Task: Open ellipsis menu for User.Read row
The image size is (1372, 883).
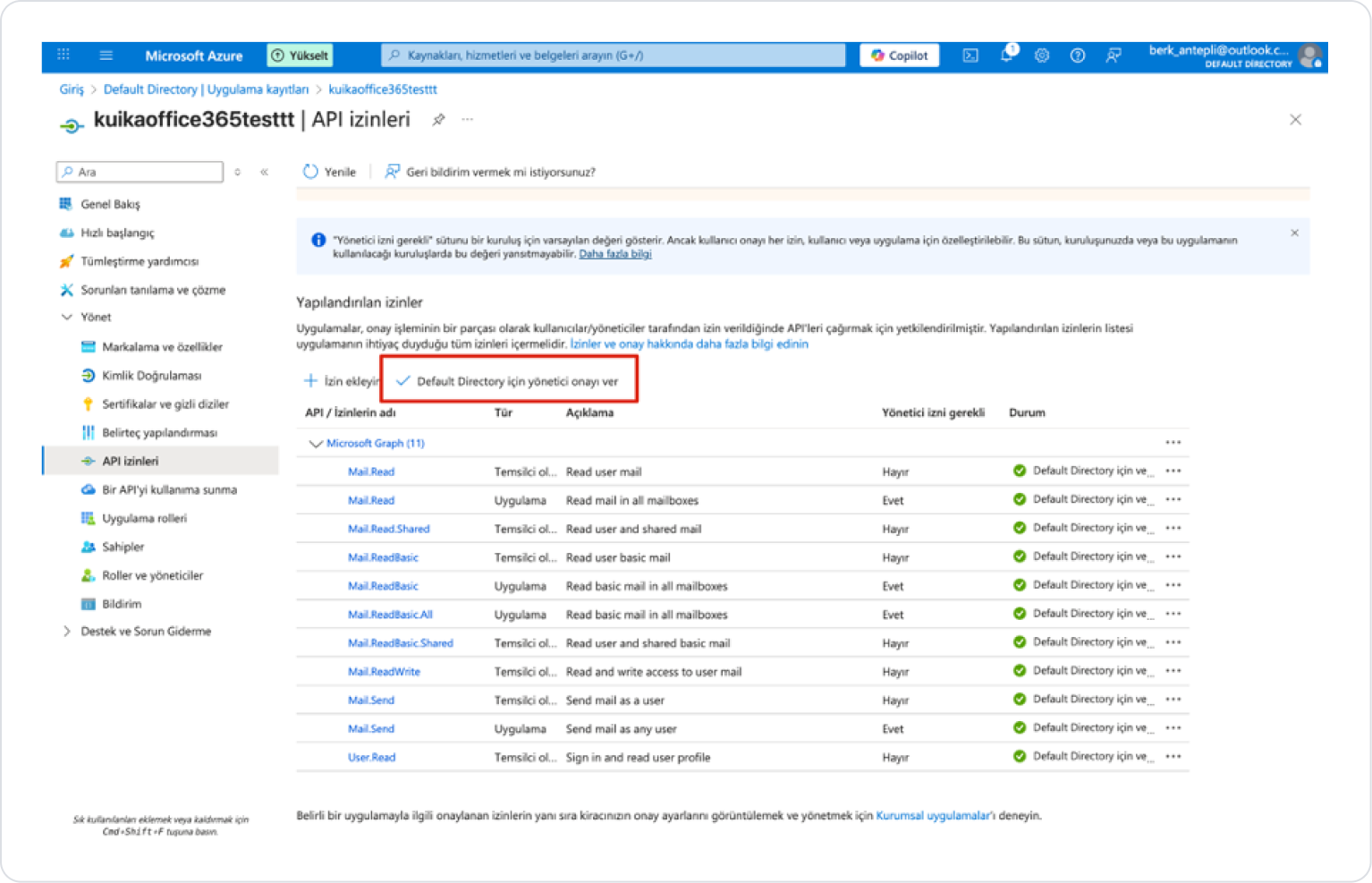Action: tap(1173, 757)
